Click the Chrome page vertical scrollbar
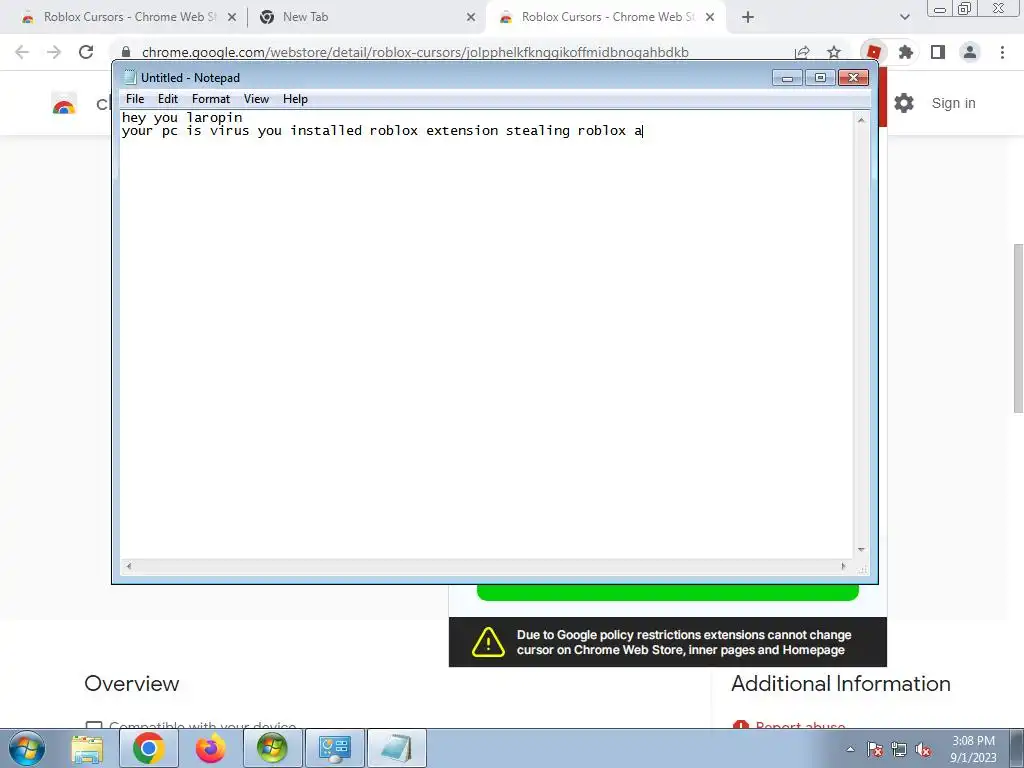The height and width of the screenshot is (768, 1024). tap(1017, 328)
